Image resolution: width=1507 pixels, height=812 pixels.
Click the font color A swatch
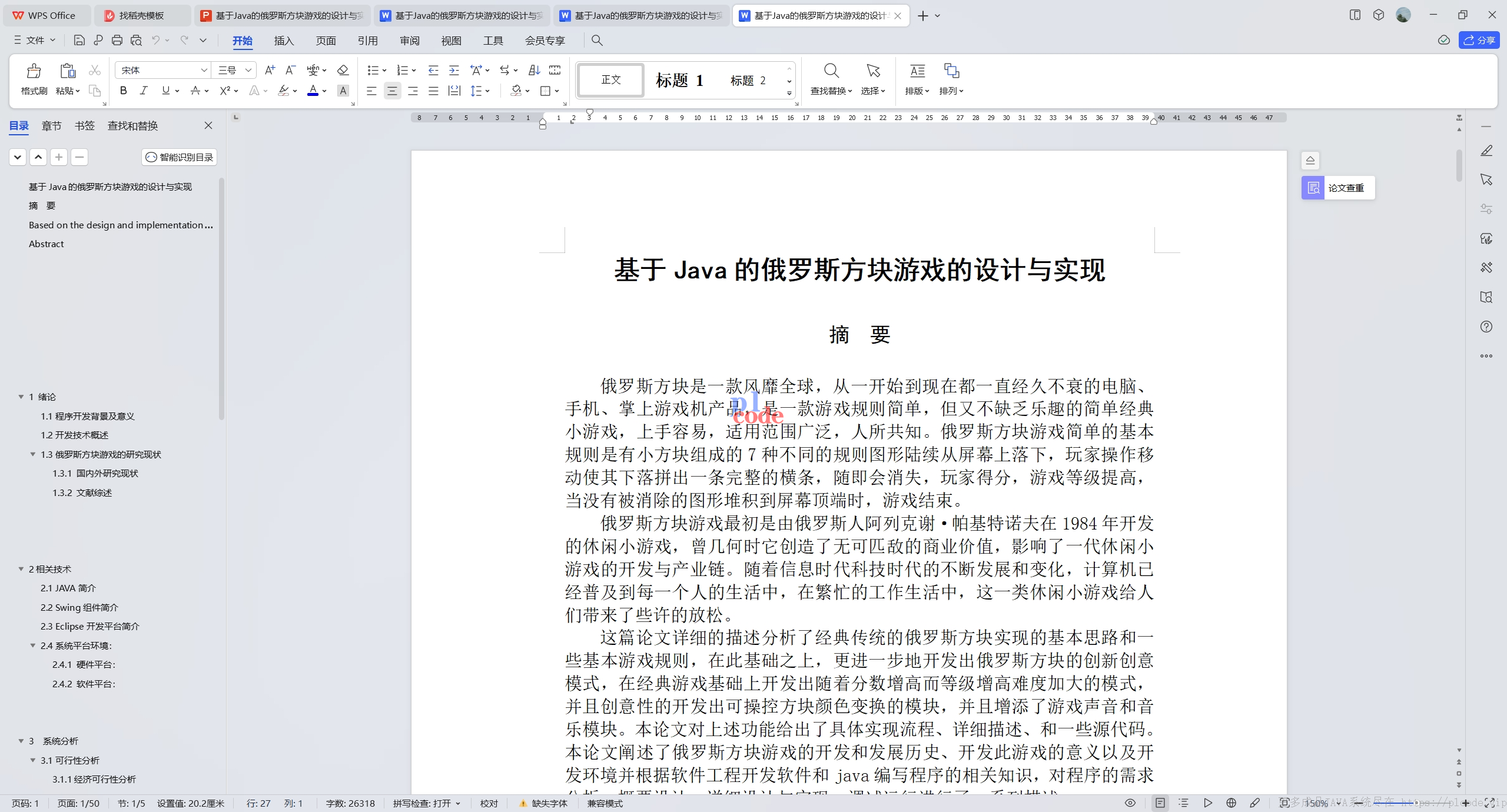[x=313, y=91]
